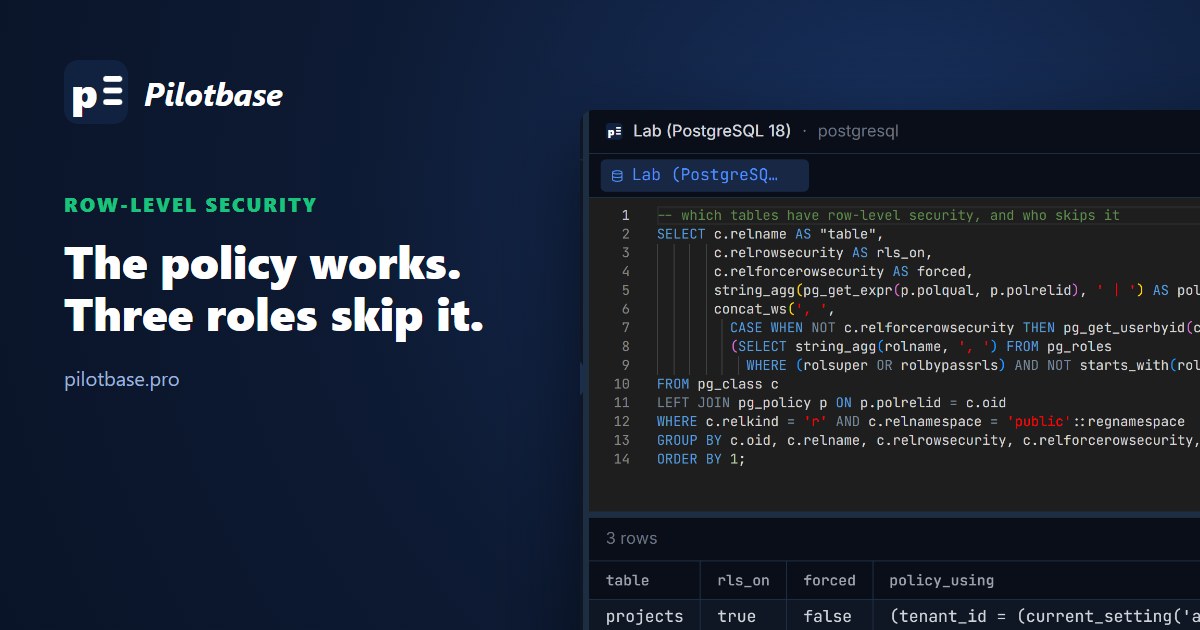The width and height of the screenshot is (1200, 630).
Task: Click the 'LEFT JOIN pg_policy p' code line
Action: pyautogui.click(x=831, y=403)
